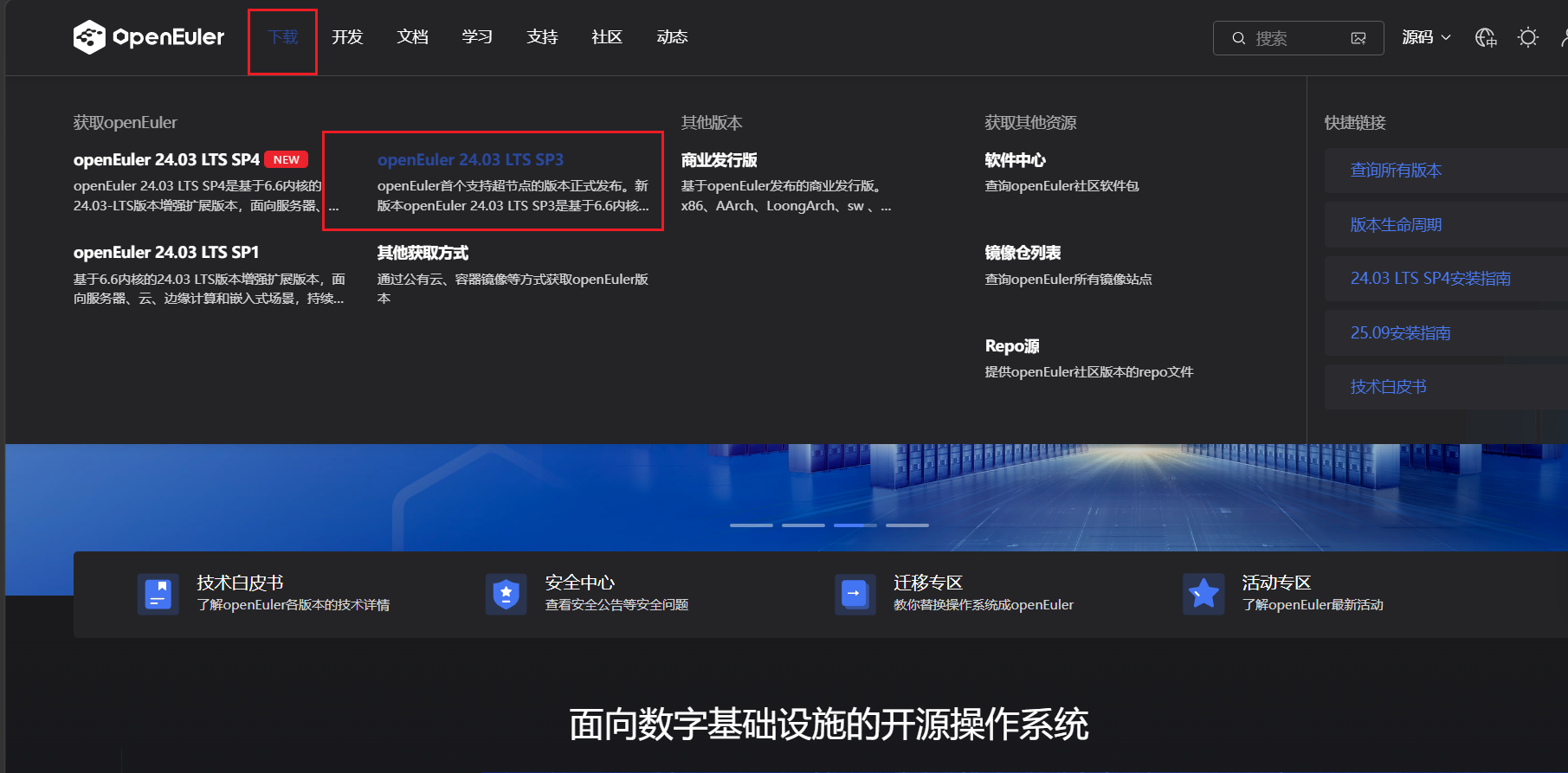
Task: Open the 文档 menu
Action: 412,37
